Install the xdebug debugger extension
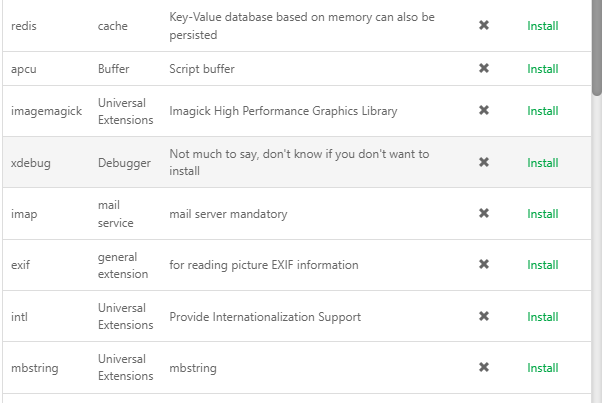The image size is (605, 403). 542,163
